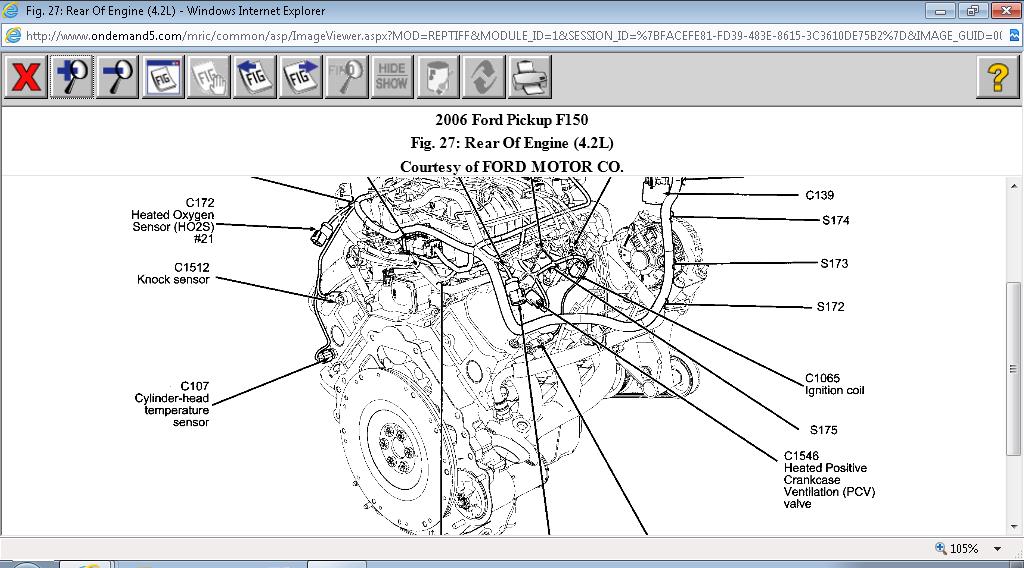Click the vertical scrollbar up arrow
Screen dimensions: 1024x568
[x=1014, y=186]
